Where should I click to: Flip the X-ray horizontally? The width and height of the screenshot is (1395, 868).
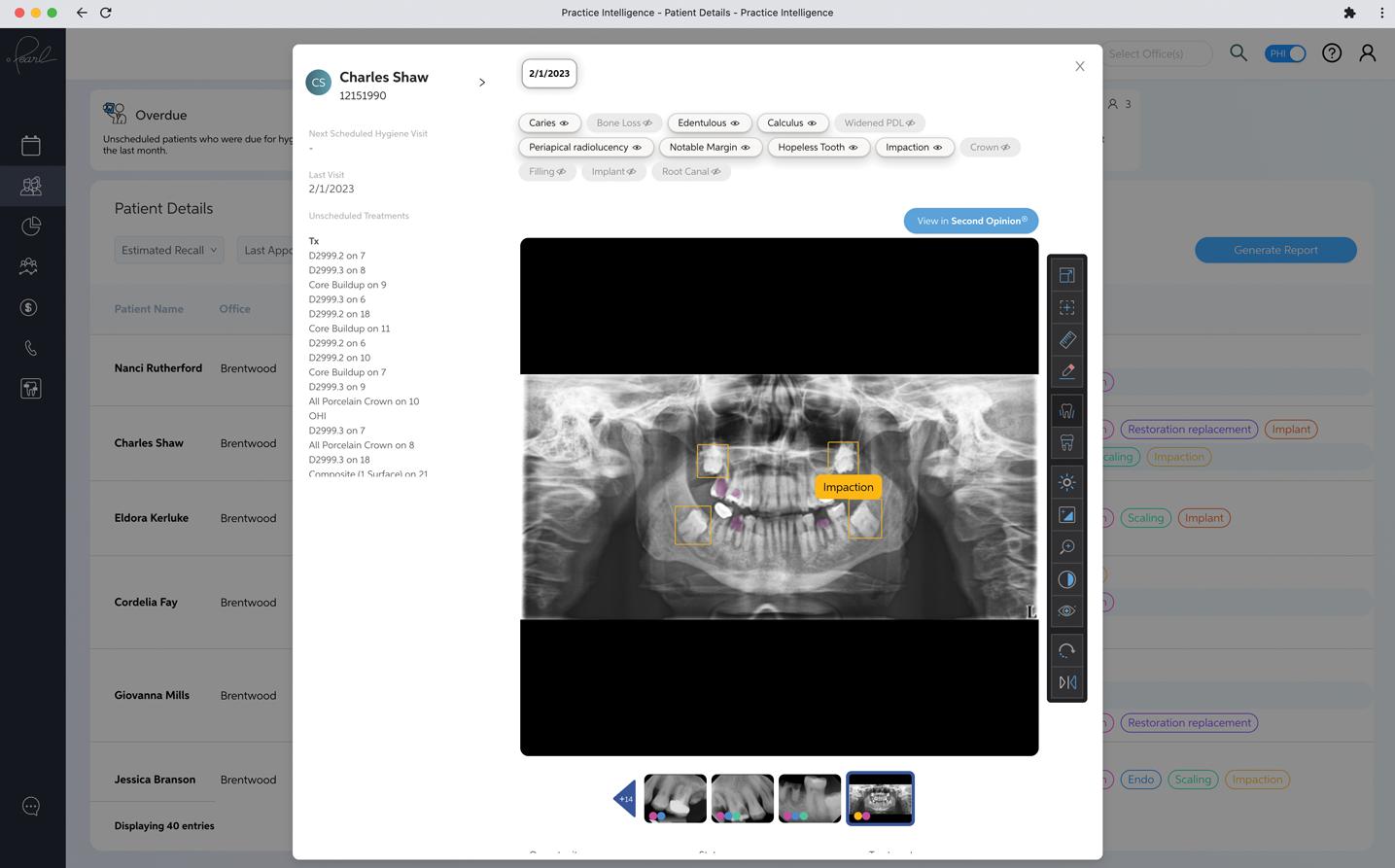[x=1066, y=682]
